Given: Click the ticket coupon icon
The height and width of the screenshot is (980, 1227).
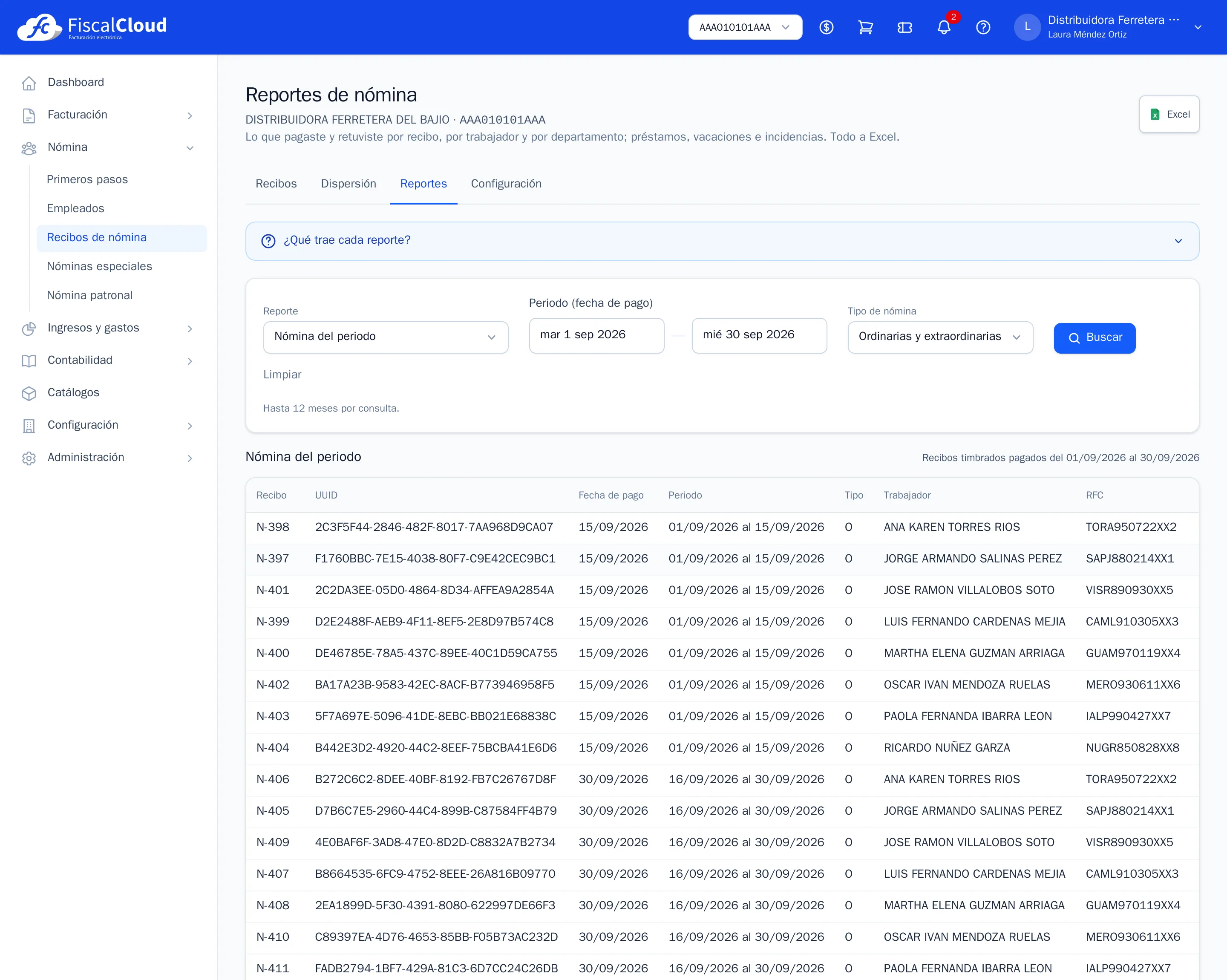Looking at the screenshot, I should pyautogui.click(x=905, y=27).
